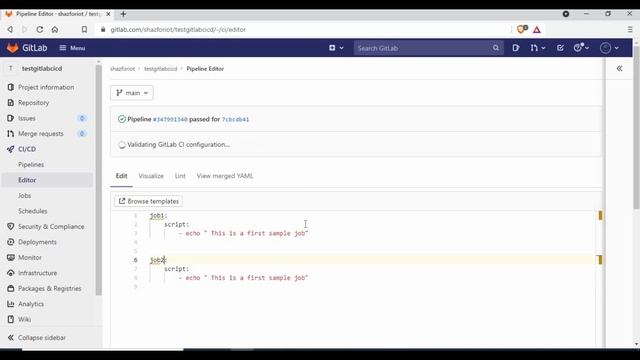Switch to the Lint tab
The height and width of the screenshot is (360, 640).
click(x=180, y=176)
